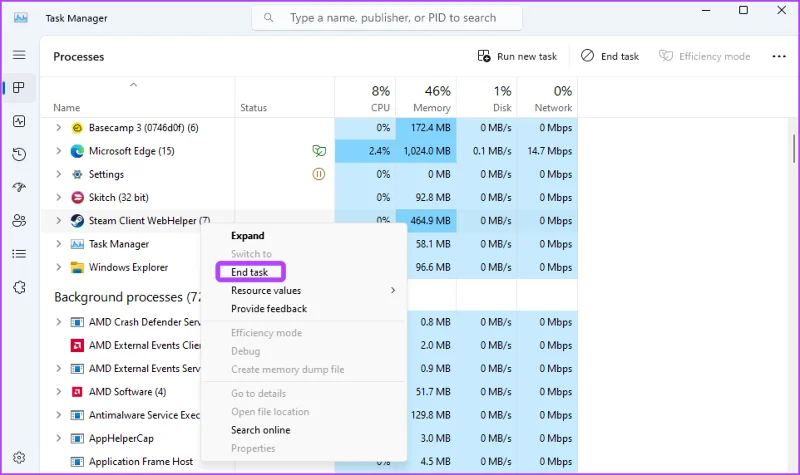Click Edge's 14.7 Mbps network cell
The height and width of the screenshot is (475, 800).
coord(547,151)
